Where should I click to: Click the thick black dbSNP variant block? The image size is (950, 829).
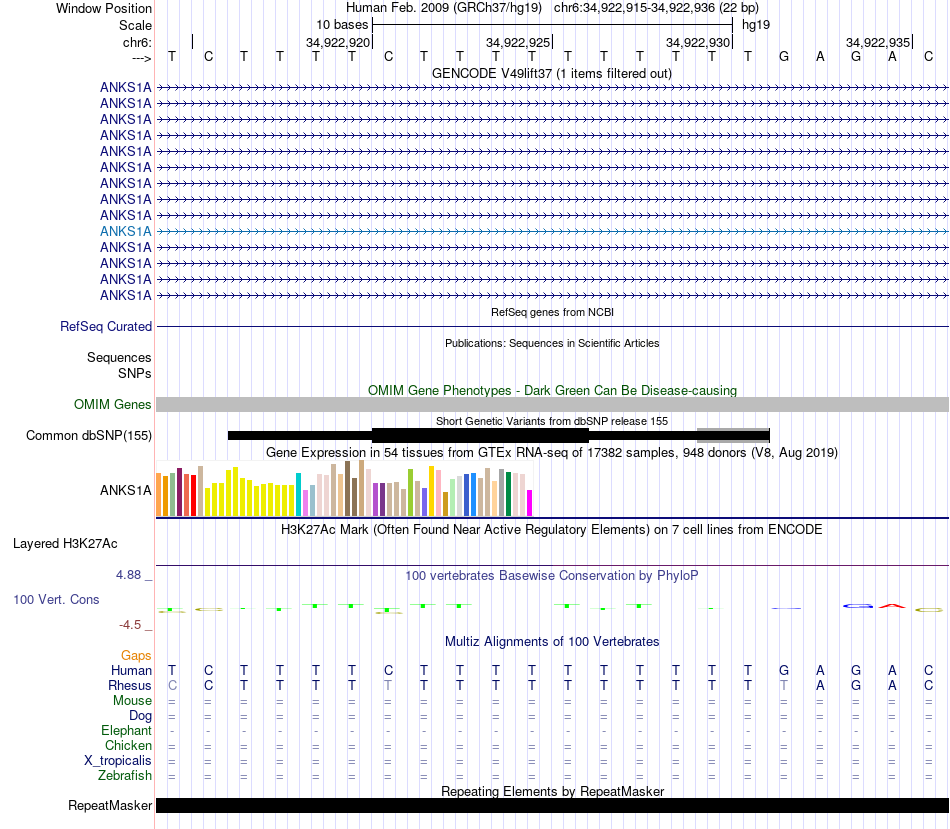pyautogui.click(x=480, y=435)
